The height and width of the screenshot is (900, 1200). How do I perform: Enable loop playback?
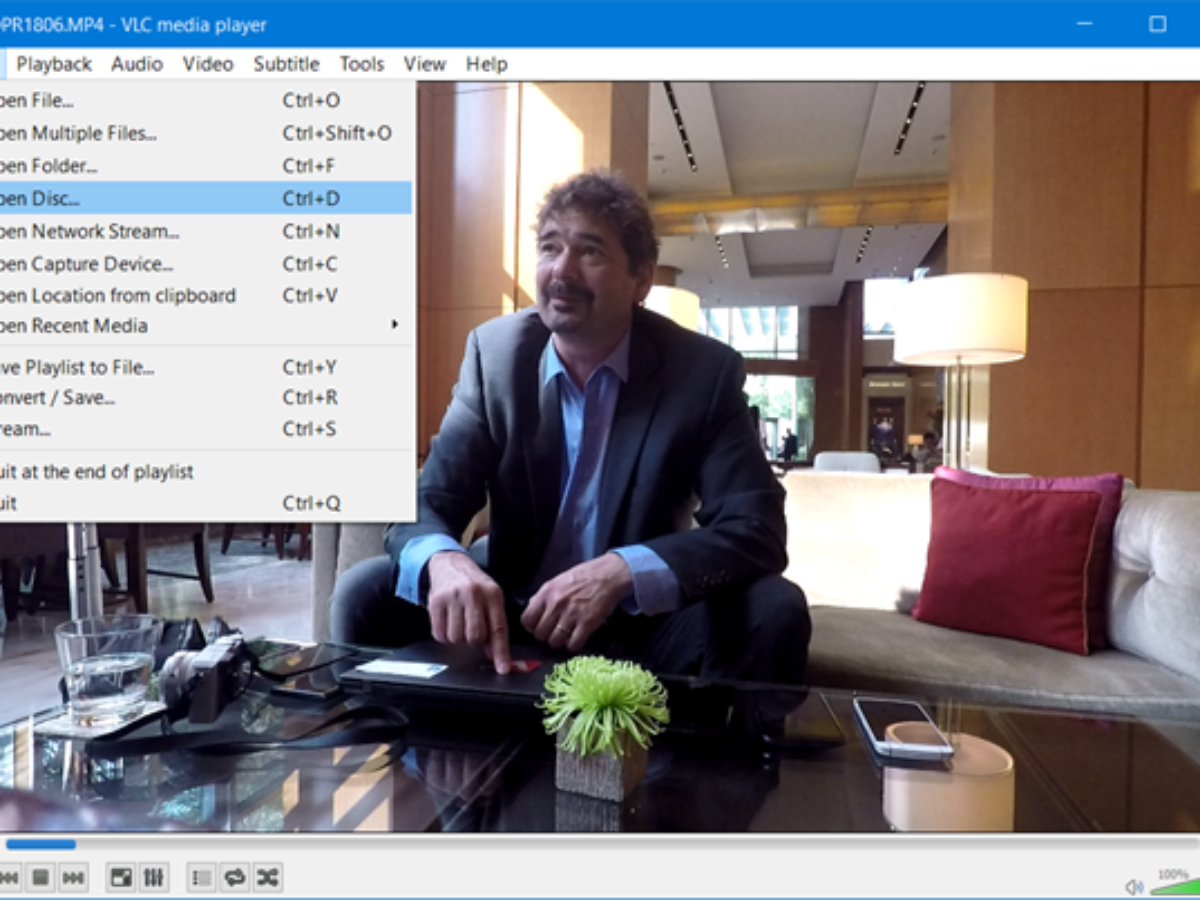tap(234, 877)
